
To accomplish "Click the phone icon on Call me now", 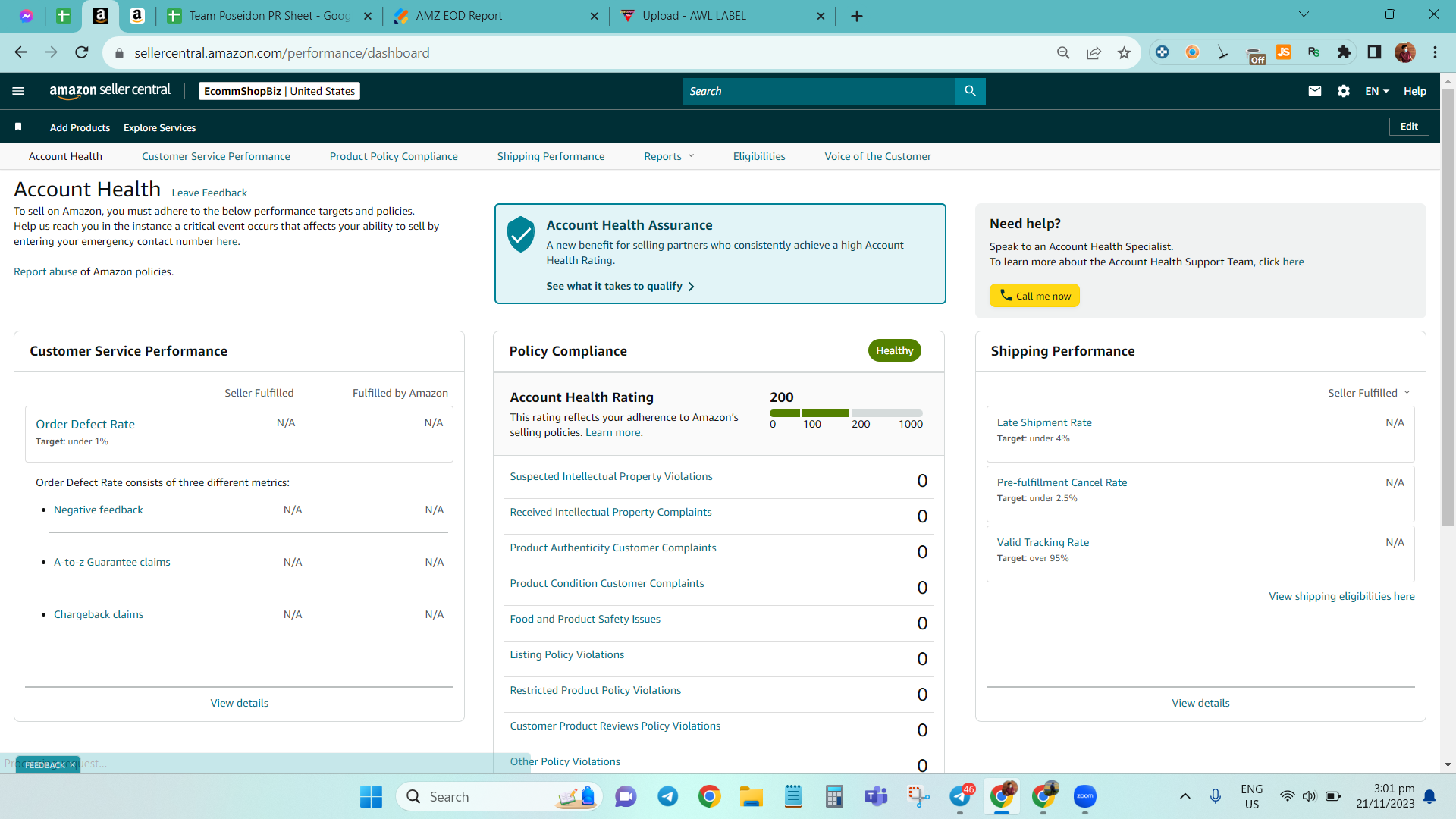I will pyautogui.click(x=1006, y=295).
